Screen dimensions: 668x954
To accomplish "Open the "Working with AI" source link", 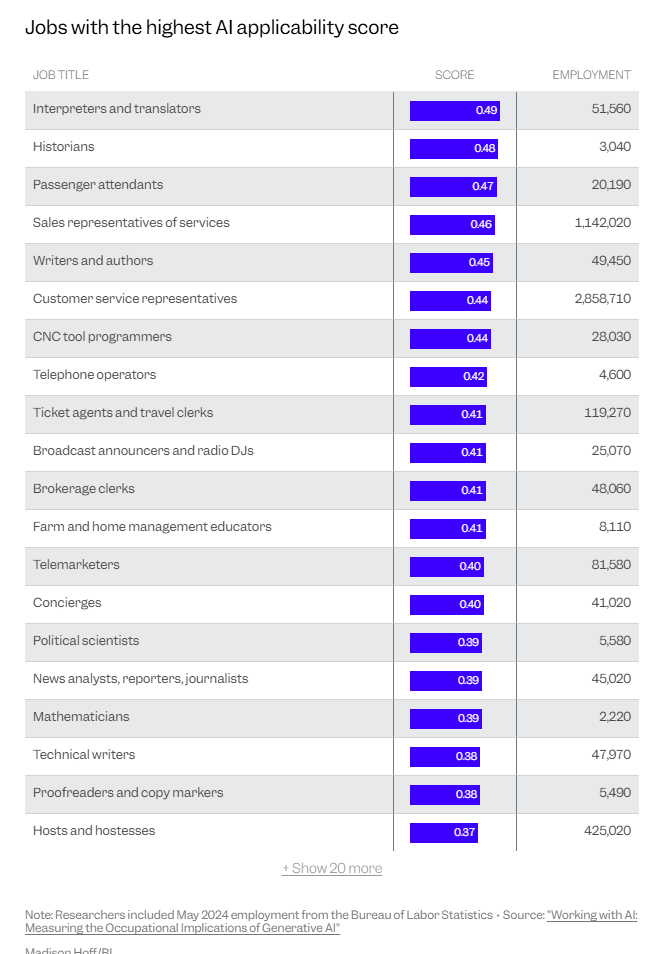I will click(x=331, y=921).
